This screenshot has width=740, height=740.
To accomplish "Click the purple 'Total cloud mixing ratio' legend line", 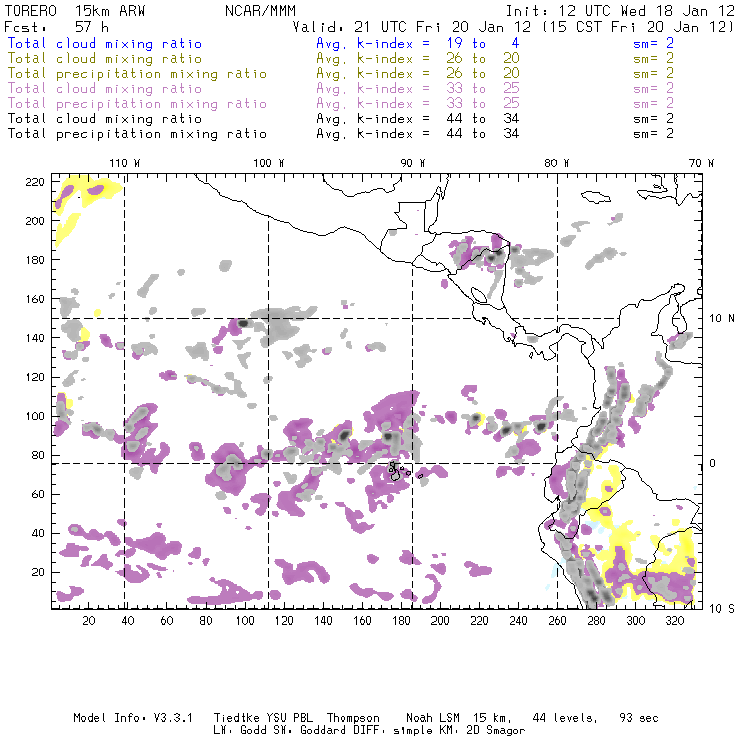I will pyautogui.click(x=104, y=89).
